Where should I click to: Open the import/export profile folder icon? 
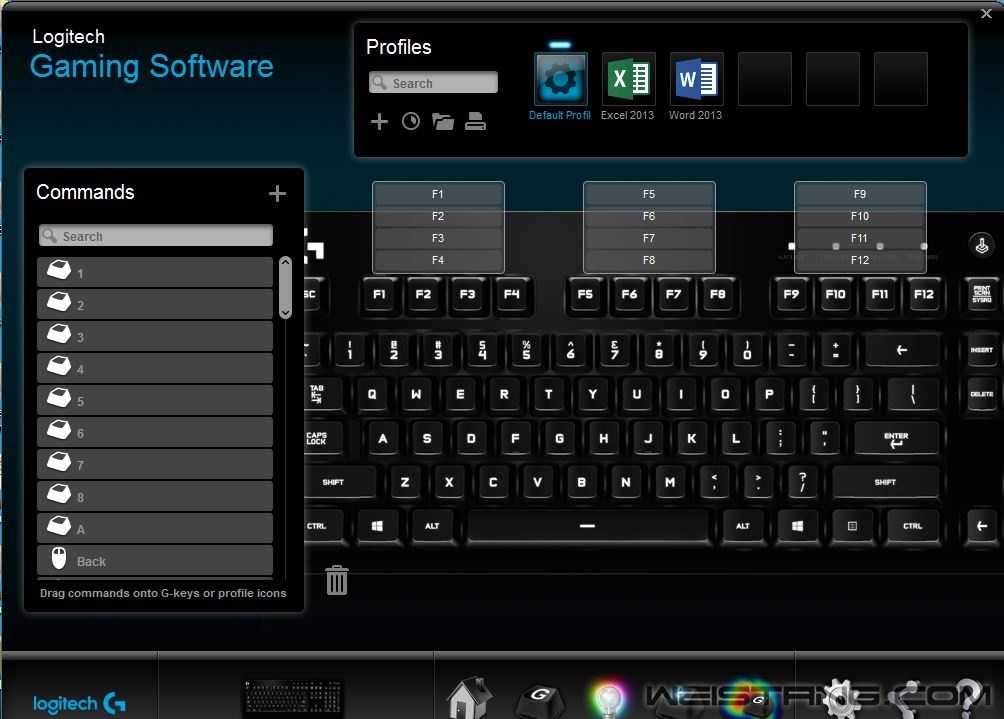pos(442,121)
